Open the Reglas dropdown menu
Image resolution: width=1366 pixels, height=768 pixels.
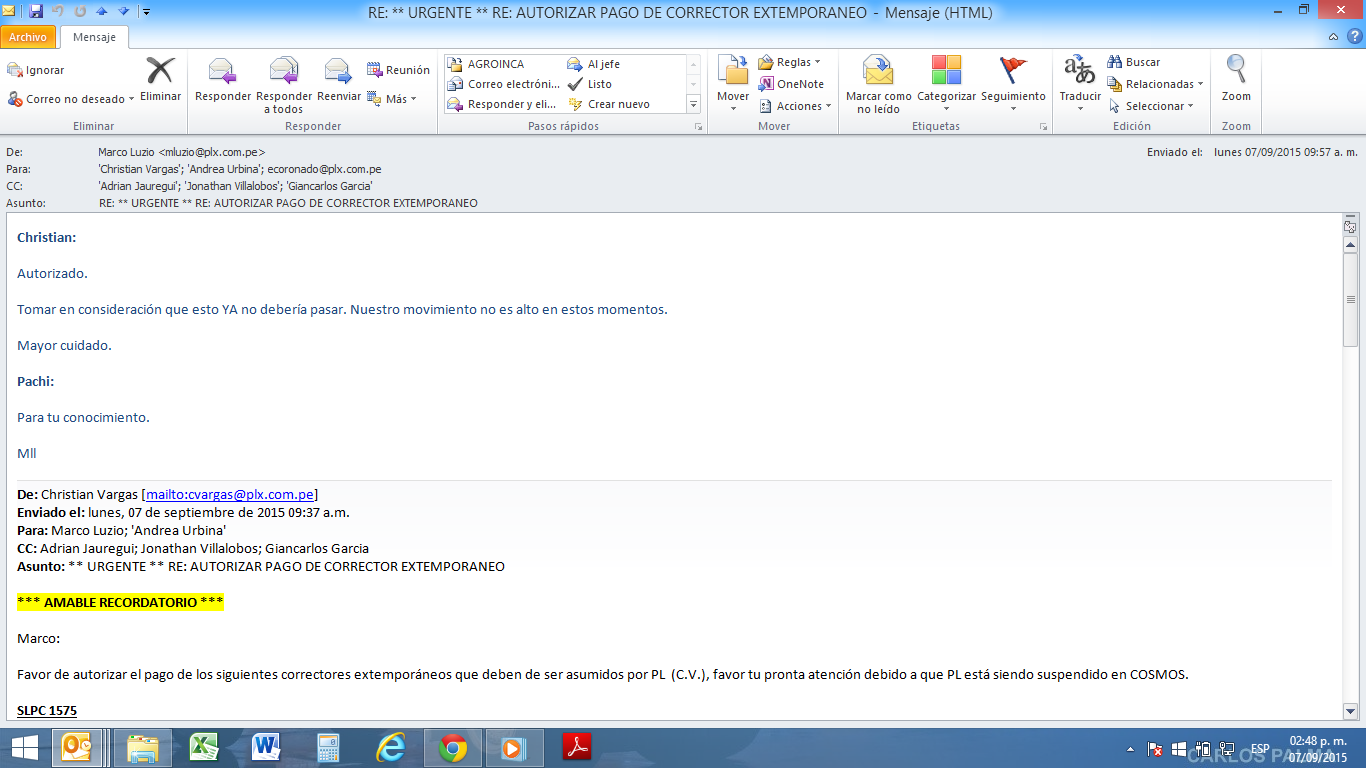pyautogui.click(x=789, y=62)
